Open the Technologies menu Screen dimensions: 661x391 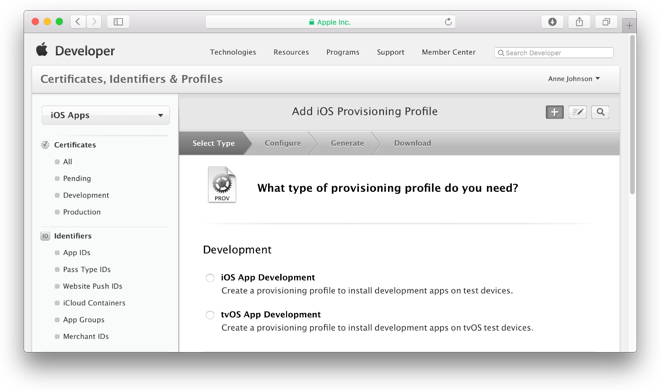[x=233, y=52]
